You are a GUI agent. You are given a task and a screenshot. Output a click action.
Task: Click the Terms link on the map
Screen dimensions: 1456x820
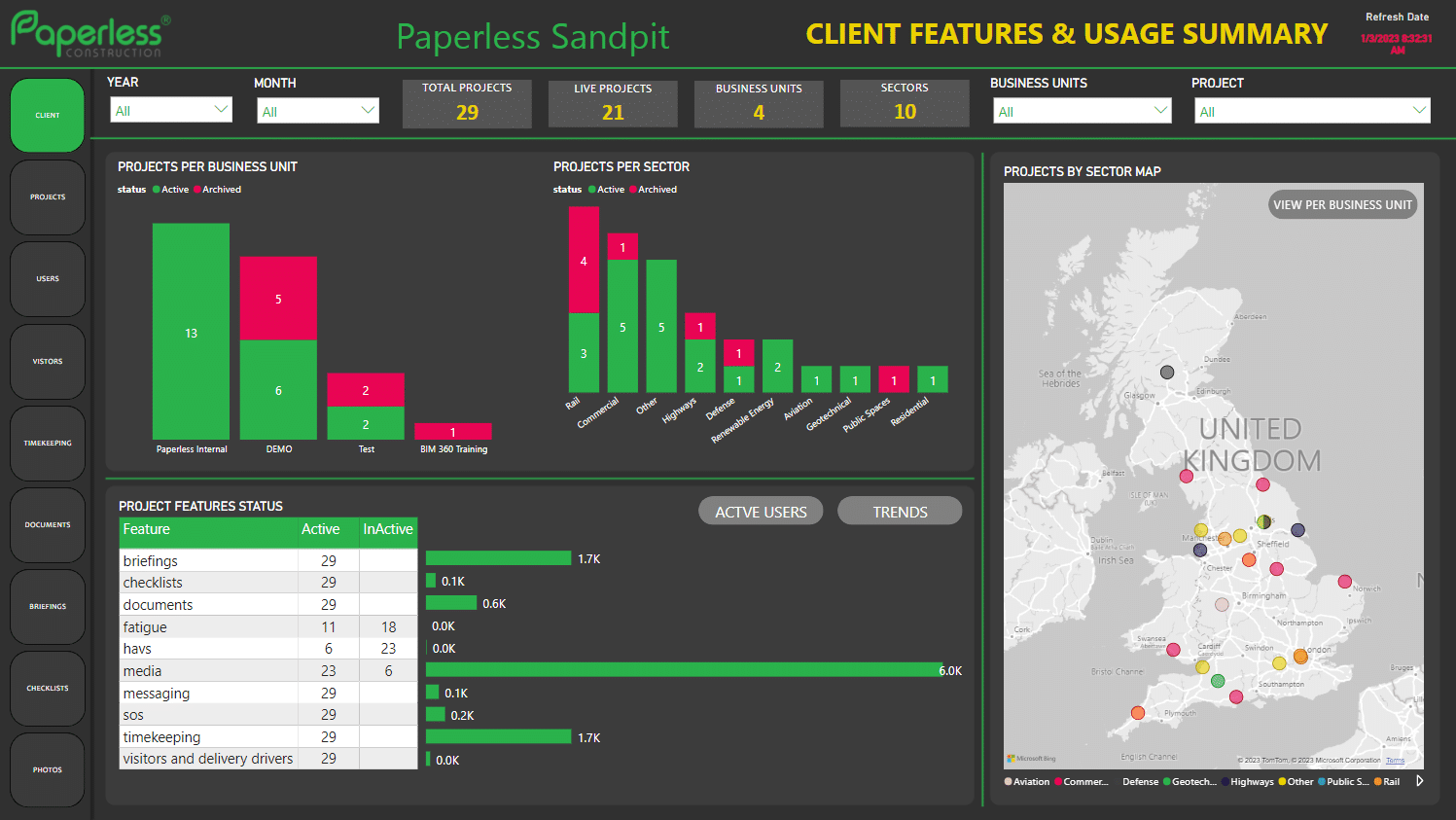pyautogui.click(x=1395, y=760)
